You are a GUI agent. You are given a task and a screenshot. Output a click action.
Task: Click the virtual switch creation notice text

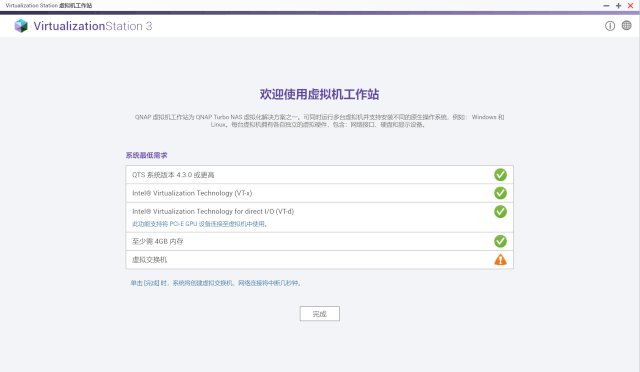216,283
